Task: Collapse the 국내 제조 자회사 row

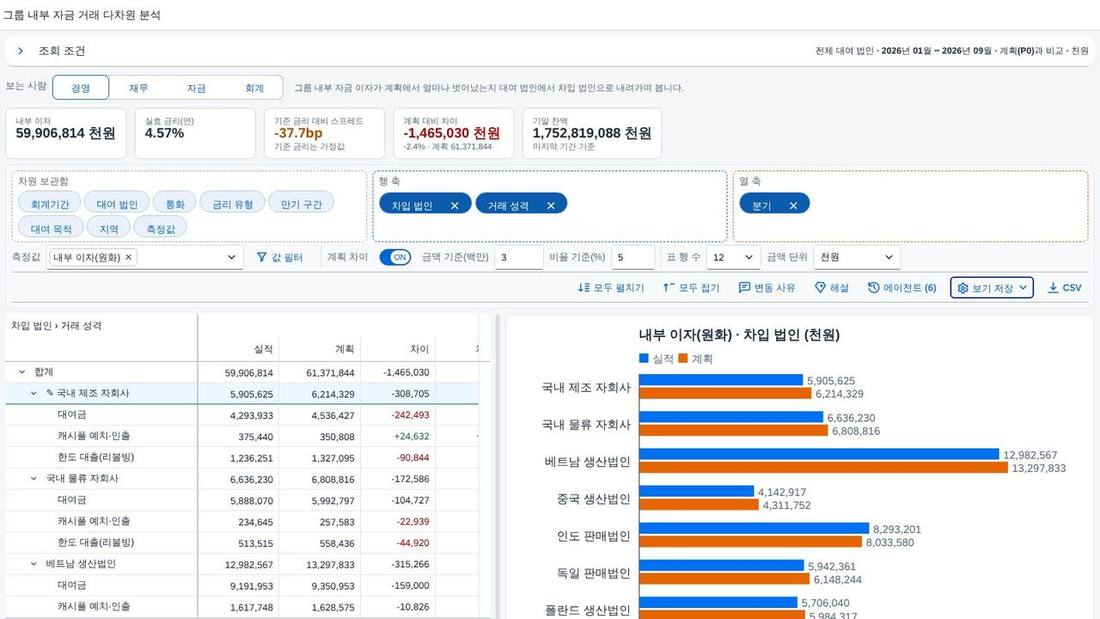Action: 33,393
